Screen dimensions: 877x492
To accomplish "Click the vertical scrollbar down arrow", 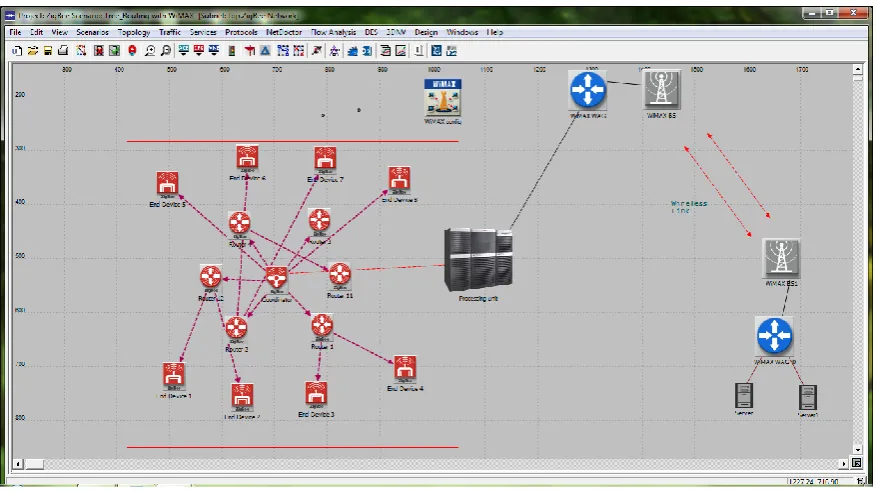I will (x=857, y=450).
